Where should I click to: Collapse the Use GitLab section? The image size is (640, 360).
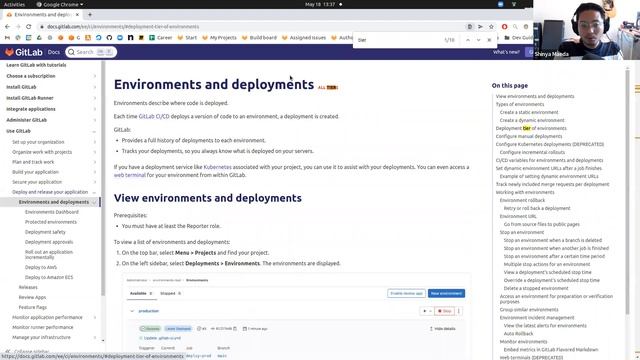[95, 131]
